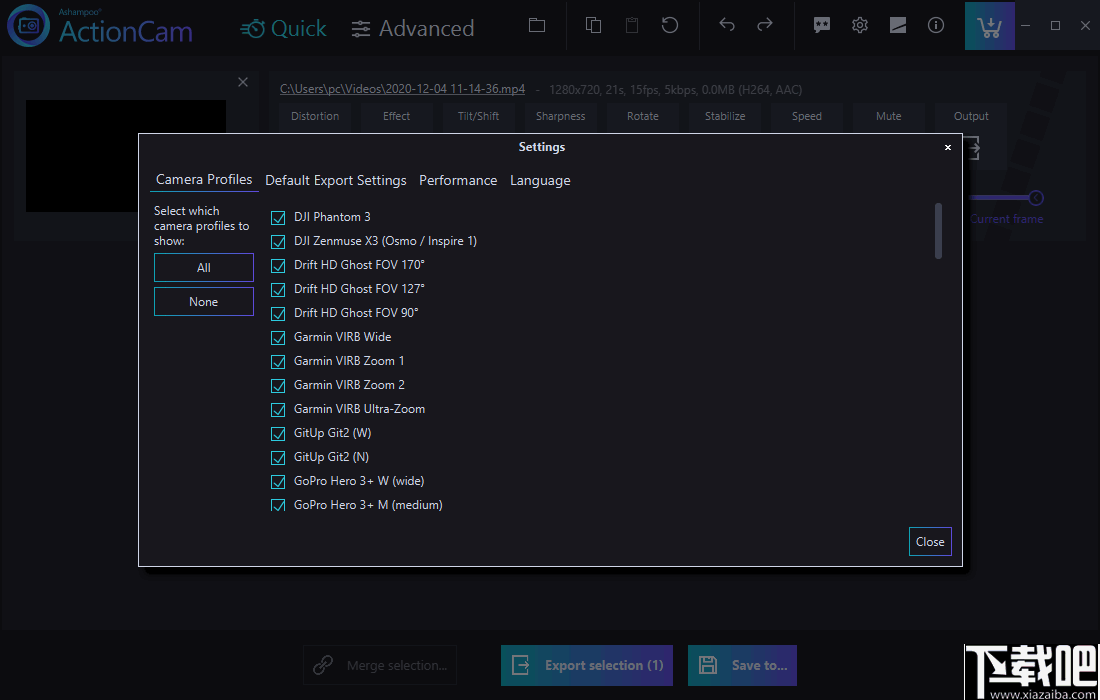1100x700 pixels.
Task: Click the All profiles button
Action: pos(203,267)
